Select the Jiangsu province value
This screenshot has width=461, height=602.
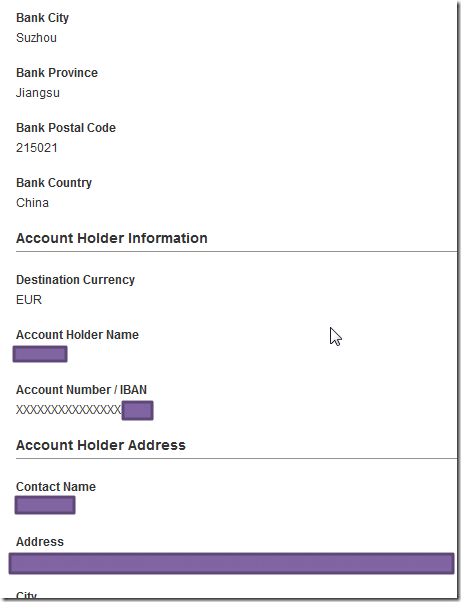point(38,93)
